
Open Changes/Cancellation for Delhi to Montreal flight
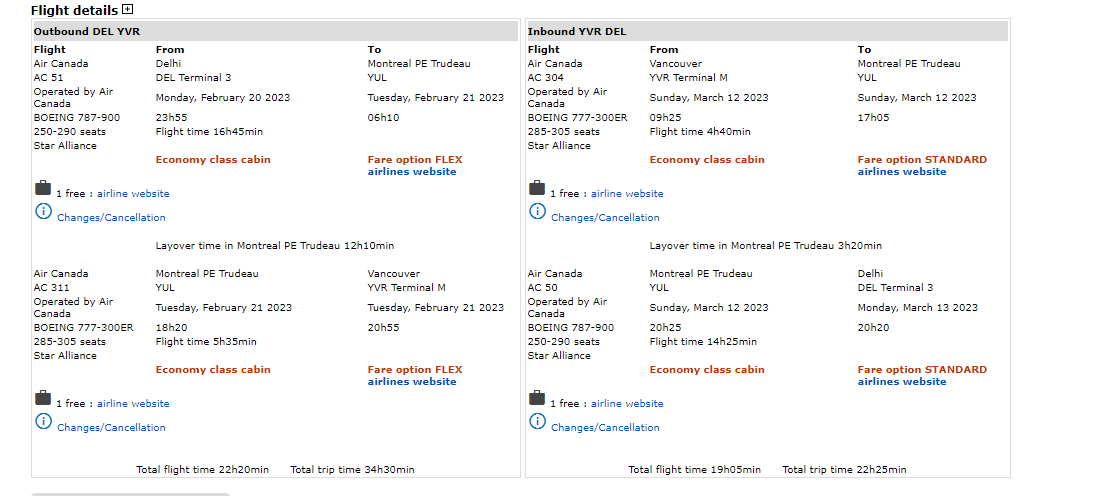click(x=111, y=218)
